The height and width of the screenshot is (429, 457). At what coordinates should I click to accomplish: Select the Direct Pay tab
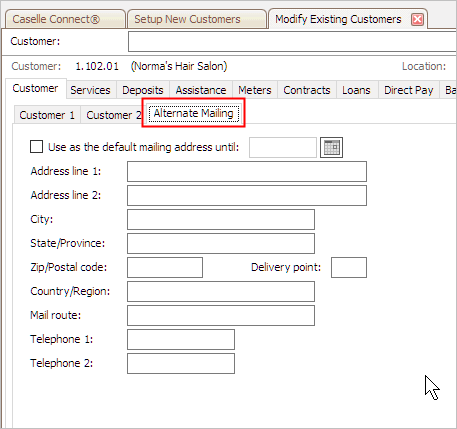408,90
